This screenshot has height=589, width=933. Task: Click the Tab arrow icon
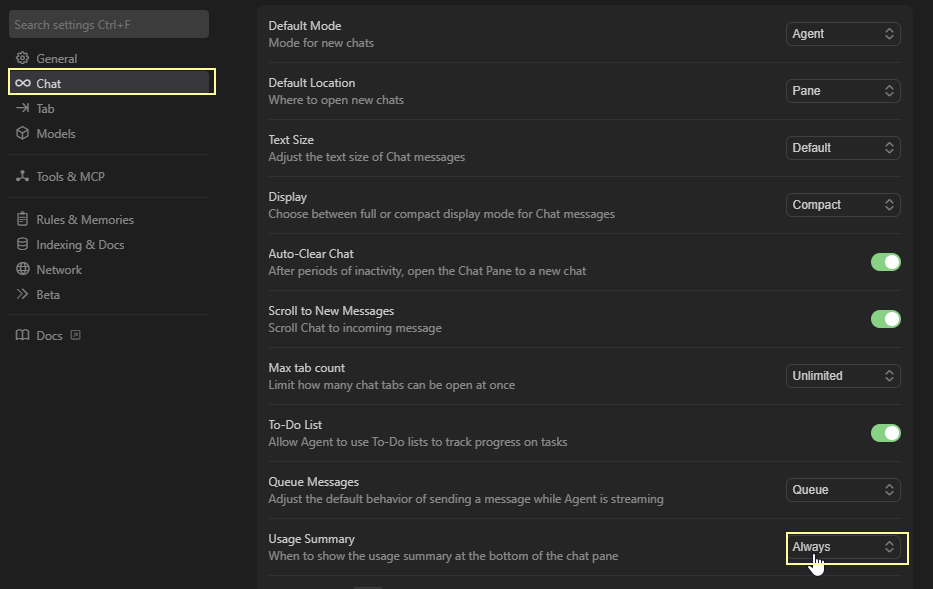tap(23, 108)
